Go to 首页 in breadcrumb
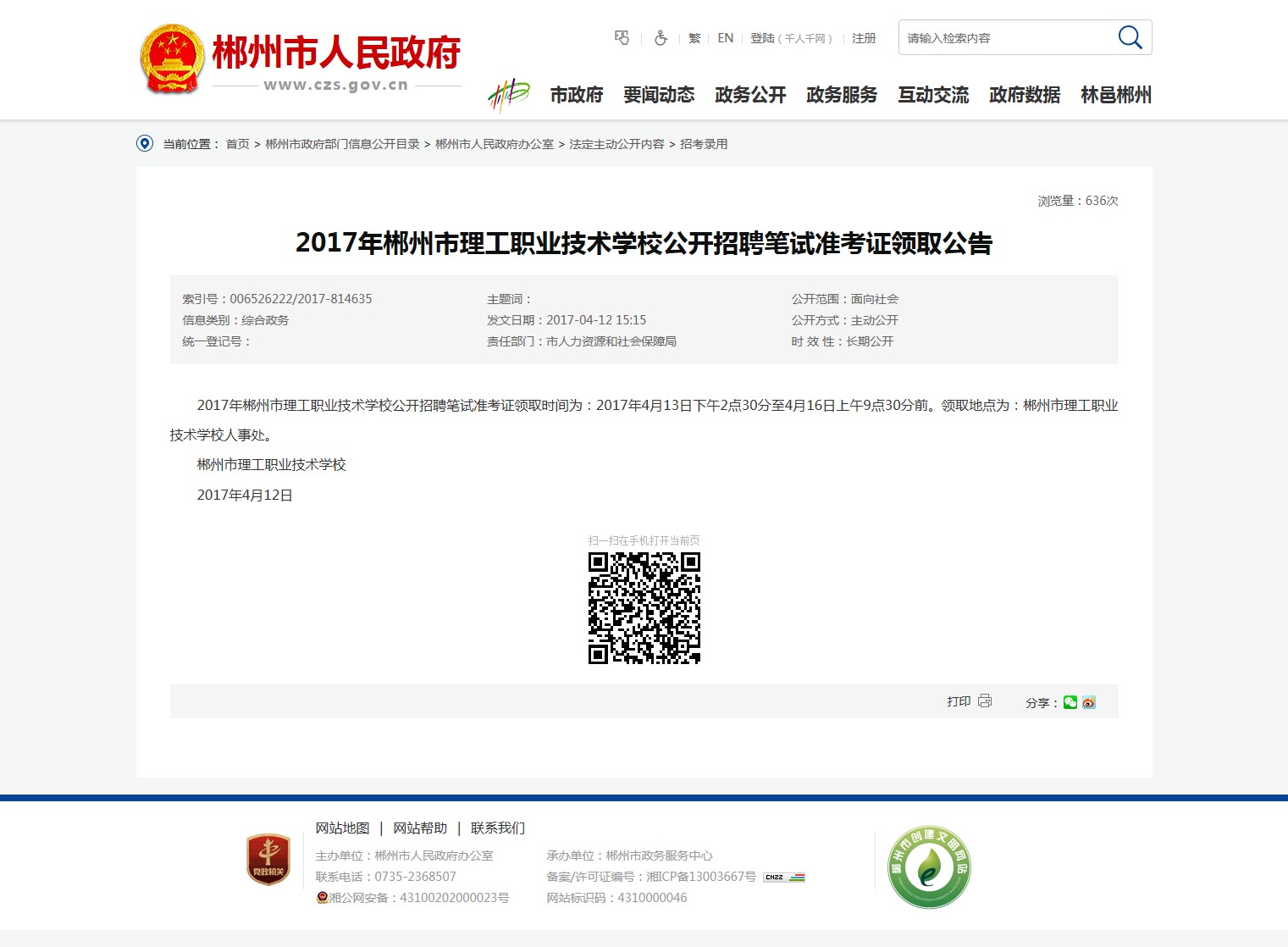The height and width of the screenshot is (947, 1288). [237, 144]
